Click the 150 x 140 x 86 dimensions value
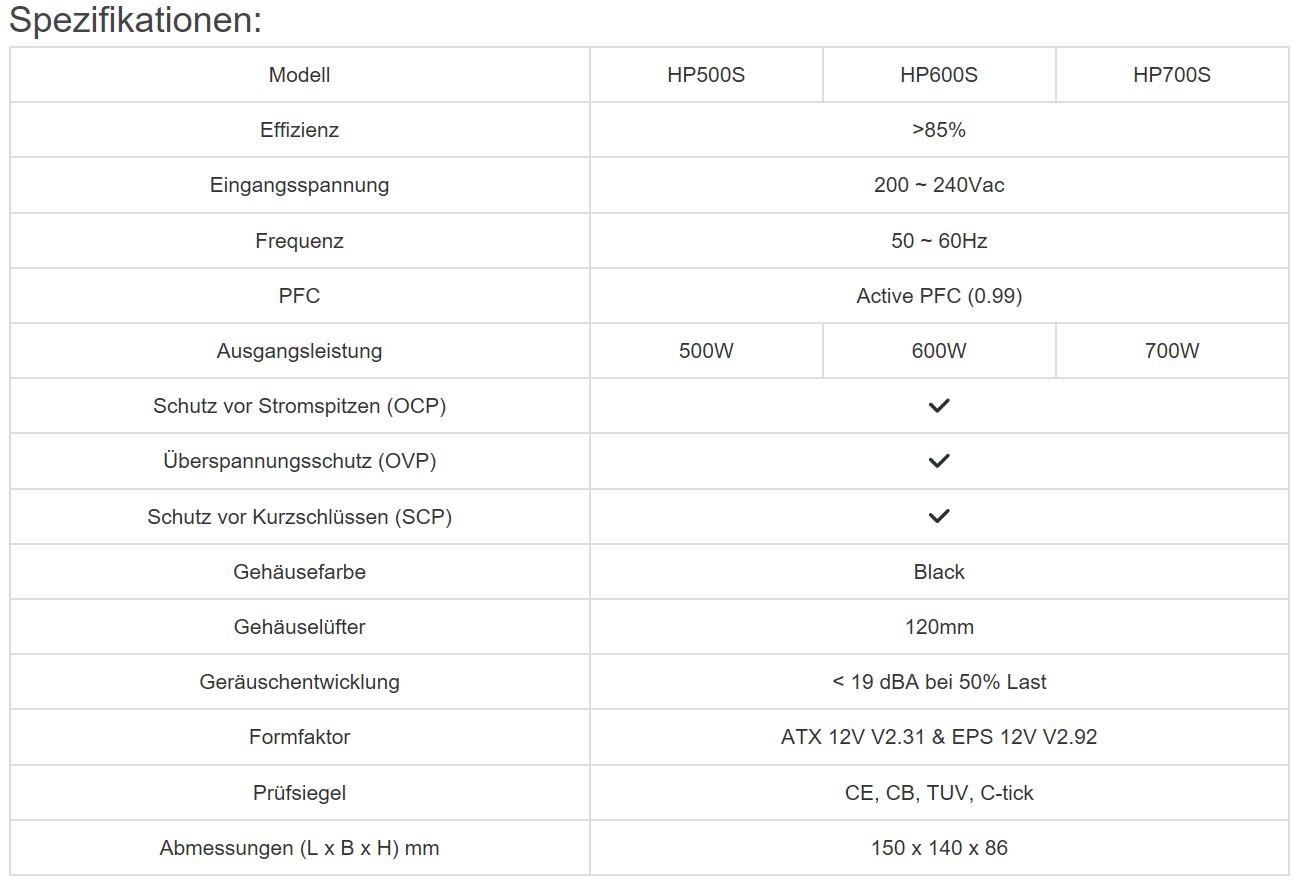This screenshot has height=884, width=1301. (938, 848)
